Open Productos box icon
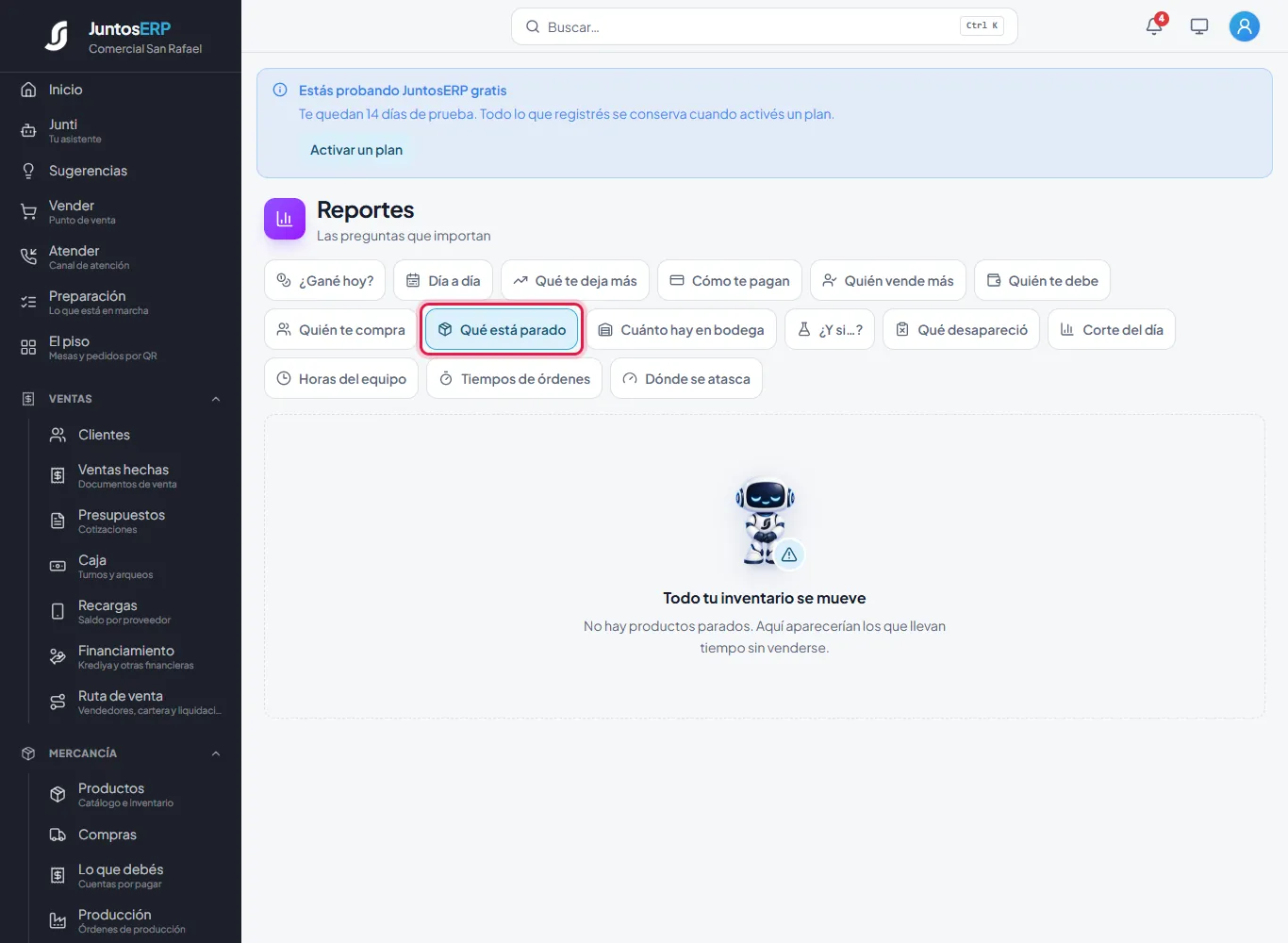1288x943 pixels. pyautogui.click(x=58, y=795)
